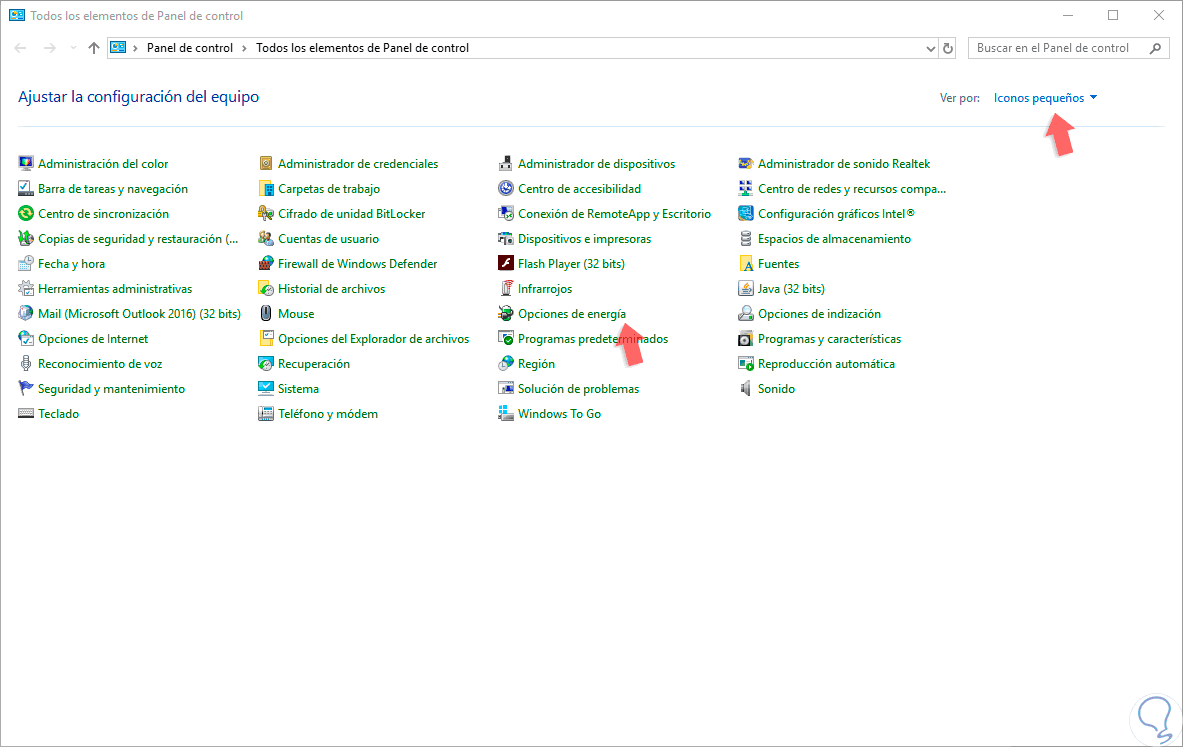Open the Firewall de Windows Defender icon

[x=266, y=264]
